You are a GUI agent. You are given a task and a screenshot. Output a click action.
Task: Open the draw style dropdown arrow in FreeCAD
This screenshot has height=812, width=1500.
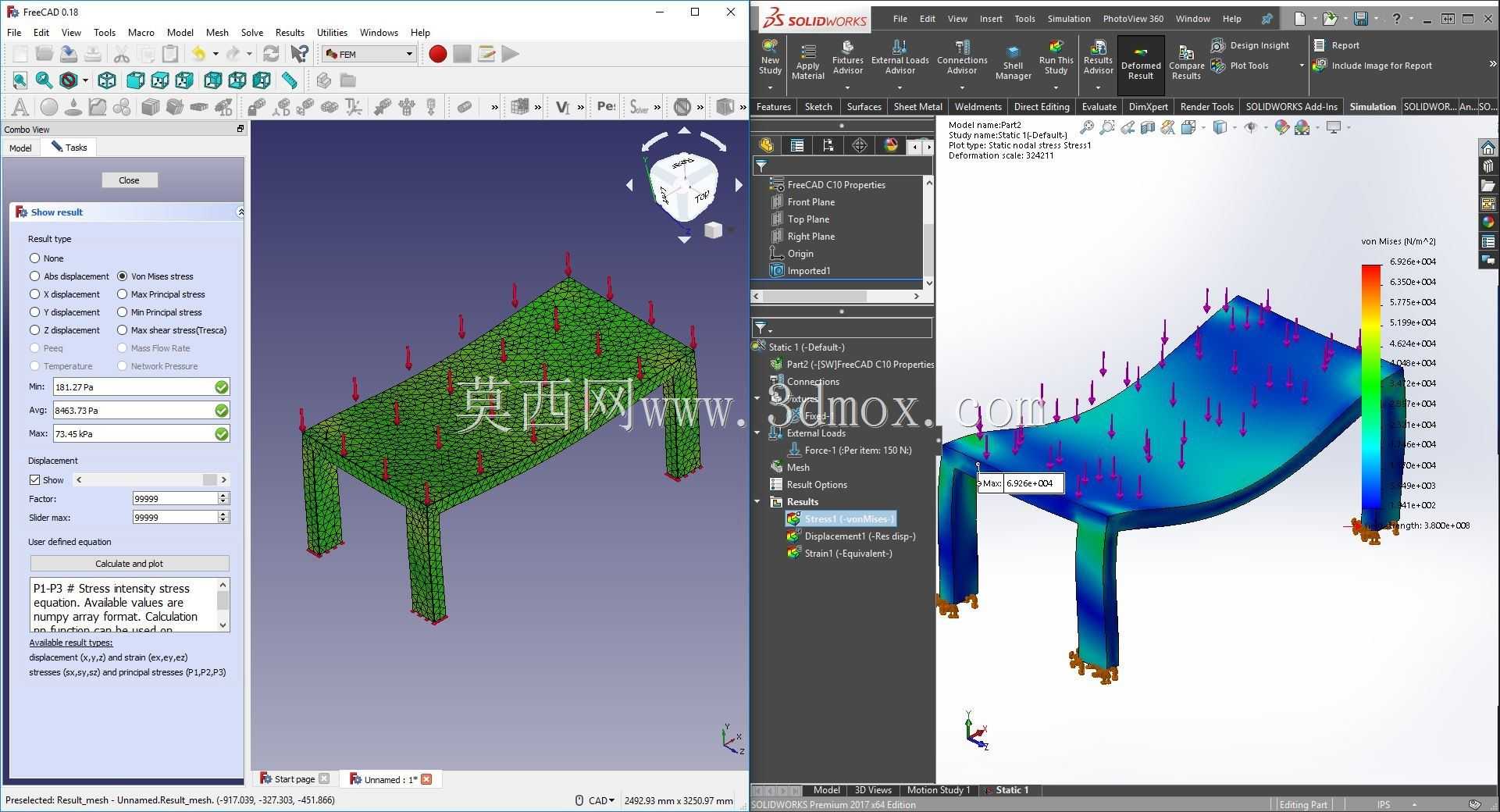point(85,80)
